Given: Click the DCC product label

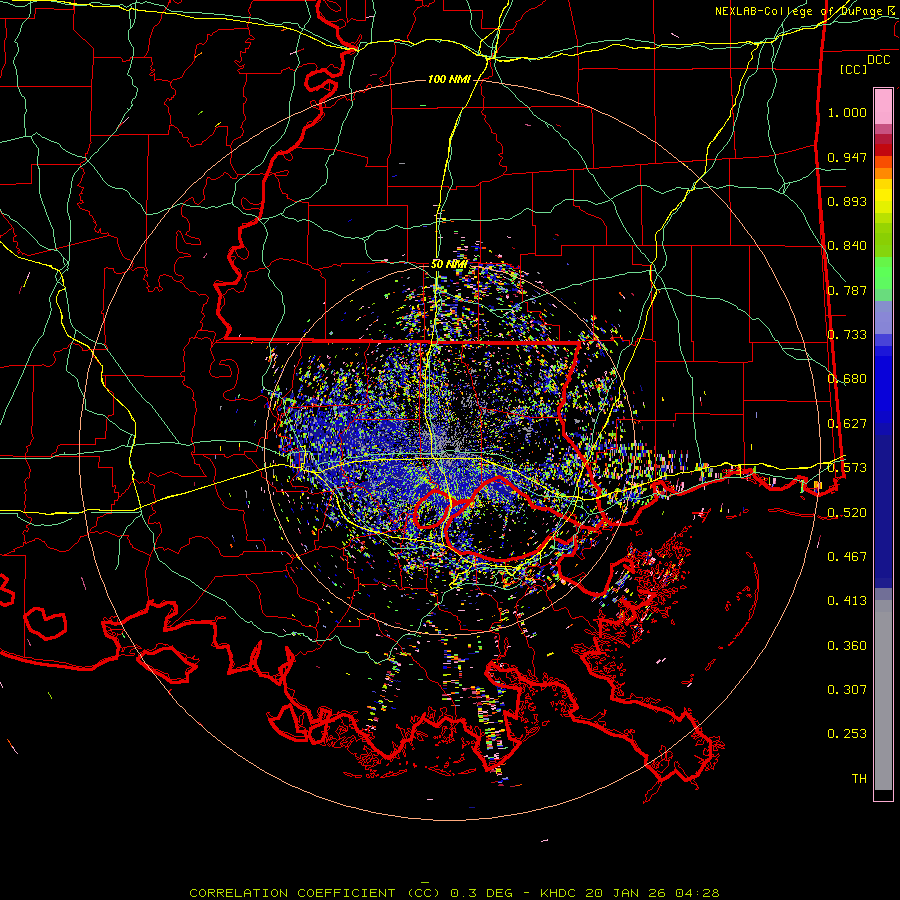Looking at the screenshot, I should tap(878, 60).
